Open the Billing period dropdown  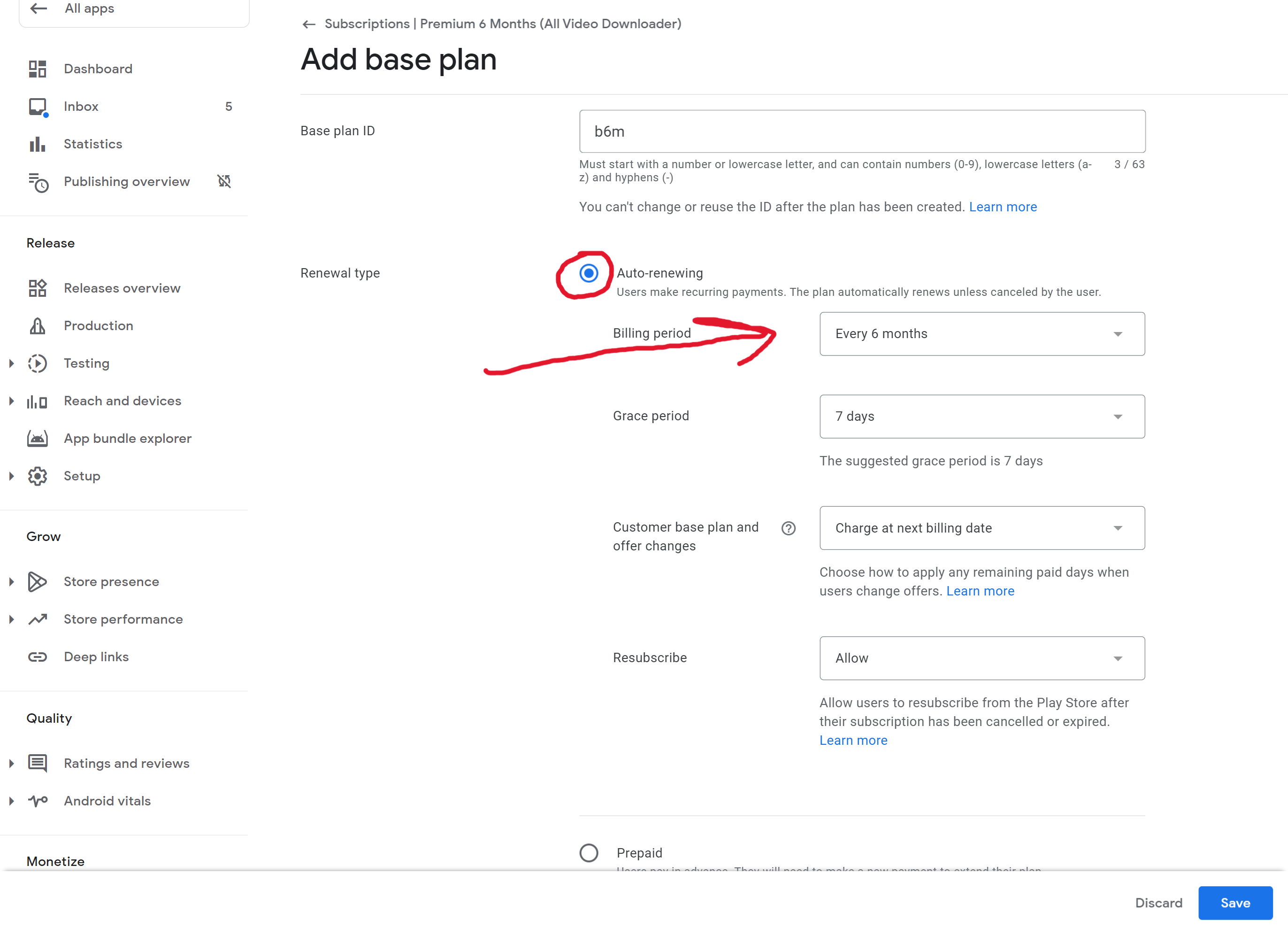pyautogui.click(x=981, y=334)
